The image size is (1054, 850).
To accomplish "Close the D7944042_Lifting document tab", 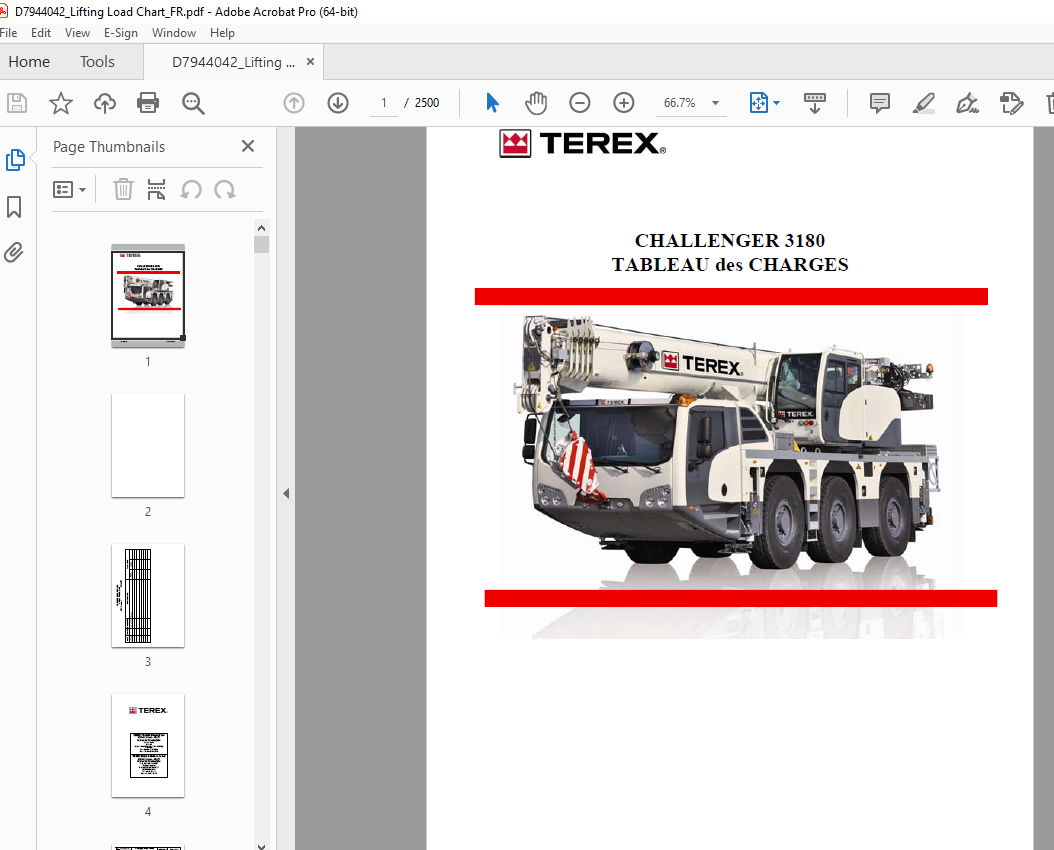I will click(311, 62).
